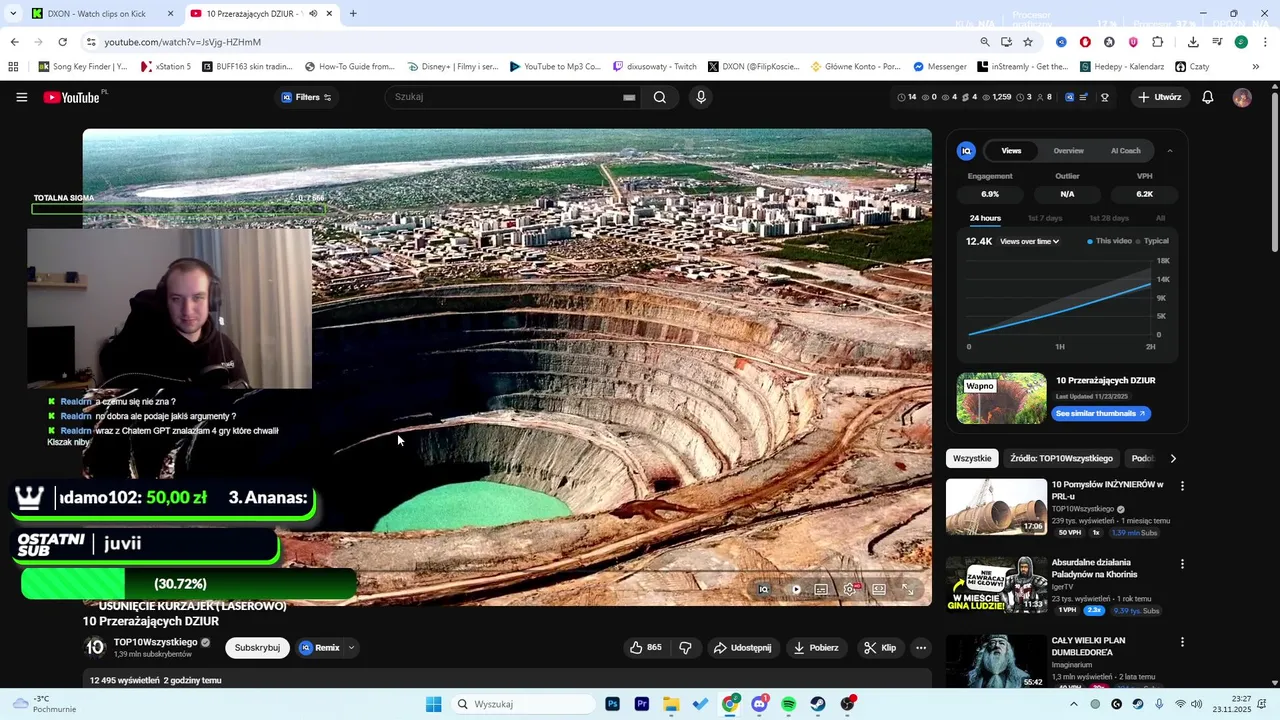Enter fullscreen on the video player
Screen dimensions: 1280x720
click(x=908, y=589)
